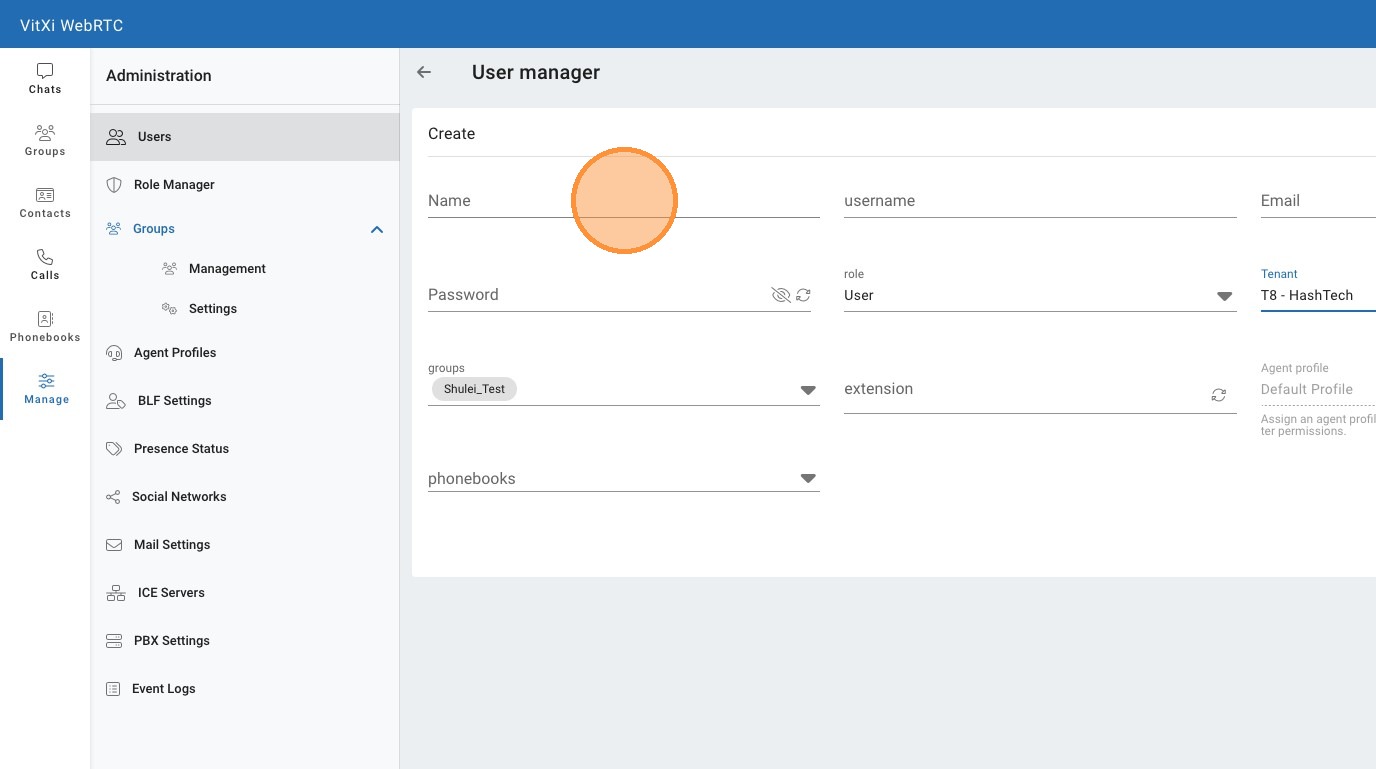Open the Calls phone icon

[44, 258]
